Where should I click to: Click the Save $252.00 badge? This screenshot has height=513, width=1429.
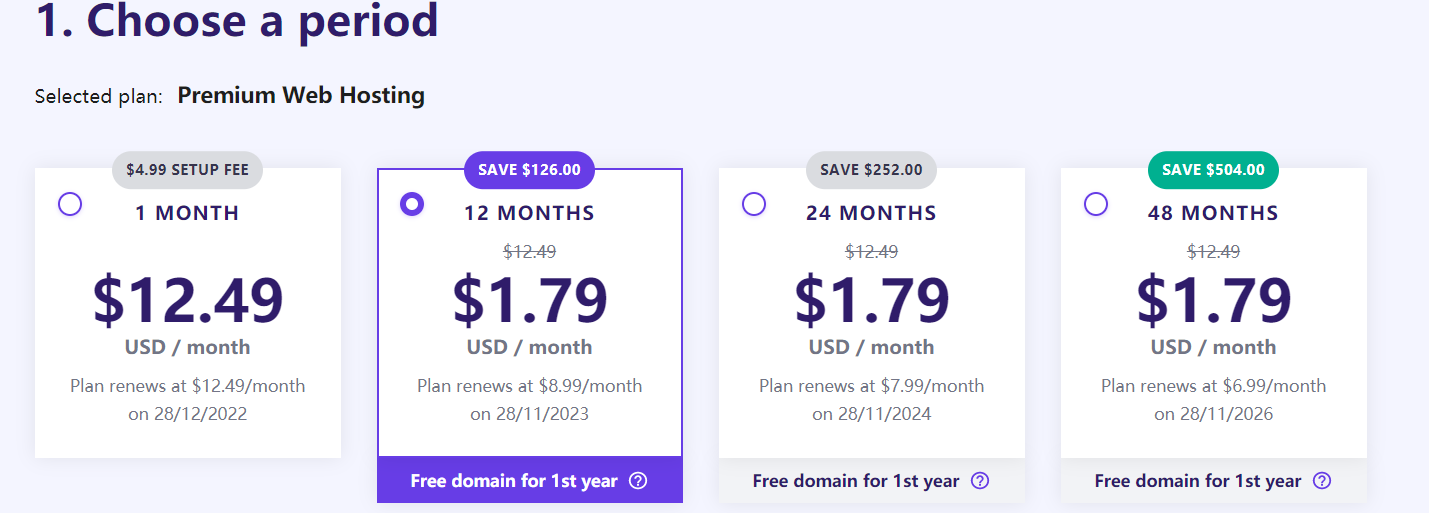pos(871,170)
